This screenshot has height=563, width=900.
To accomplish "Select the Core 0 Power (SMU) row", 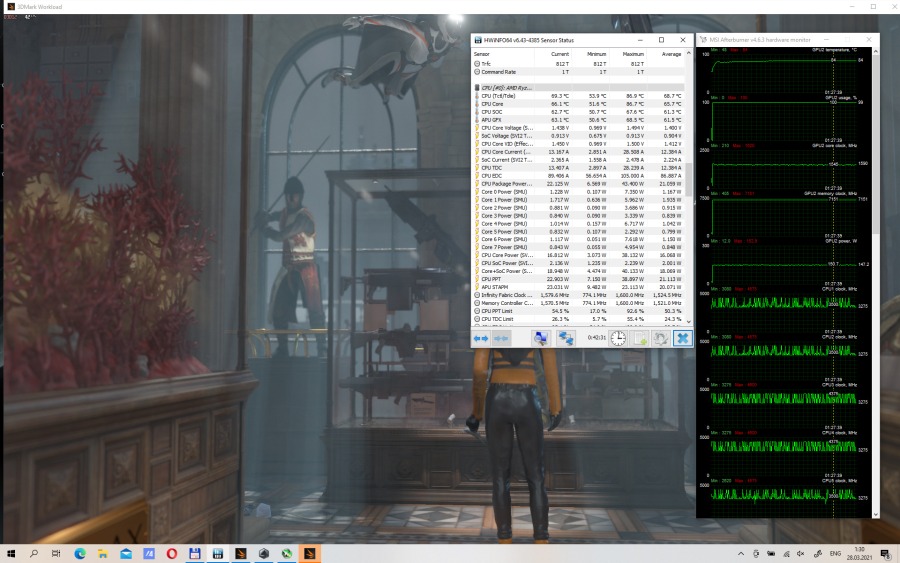I will pos(578,192).
